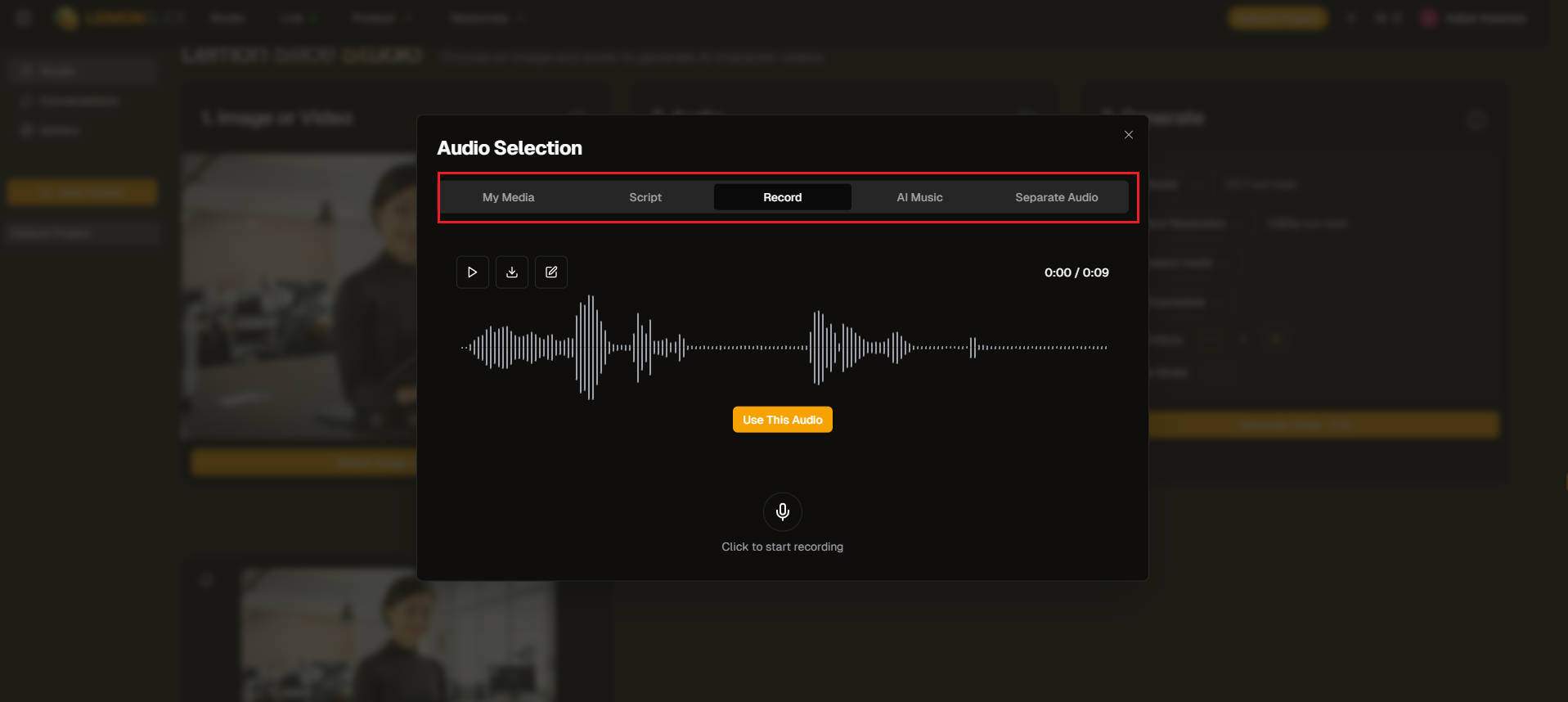Open the Script tab
This screenshot has height=702, width=1568.
click(645, 197)
